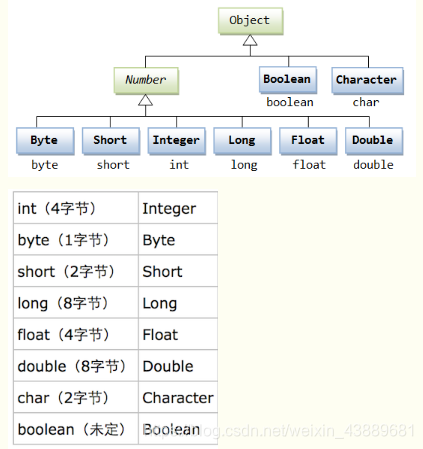Click the Integer class box in diagram

[x=176, y=140]
